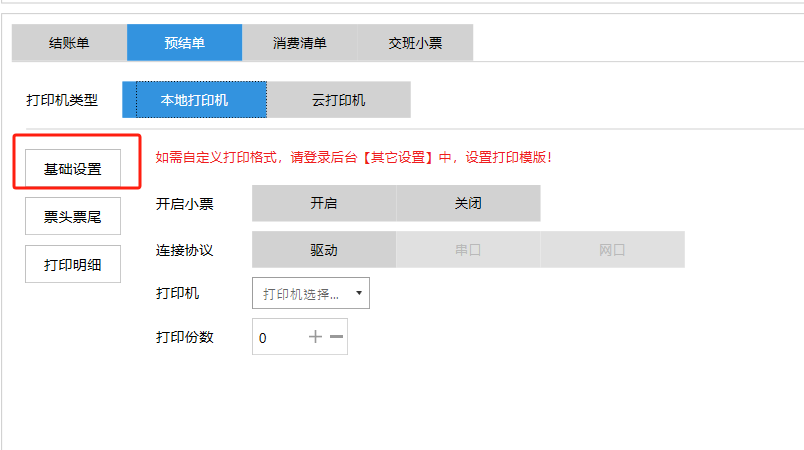Click the 打印份数 number field
804x450 pixels.
click(278, 338)
